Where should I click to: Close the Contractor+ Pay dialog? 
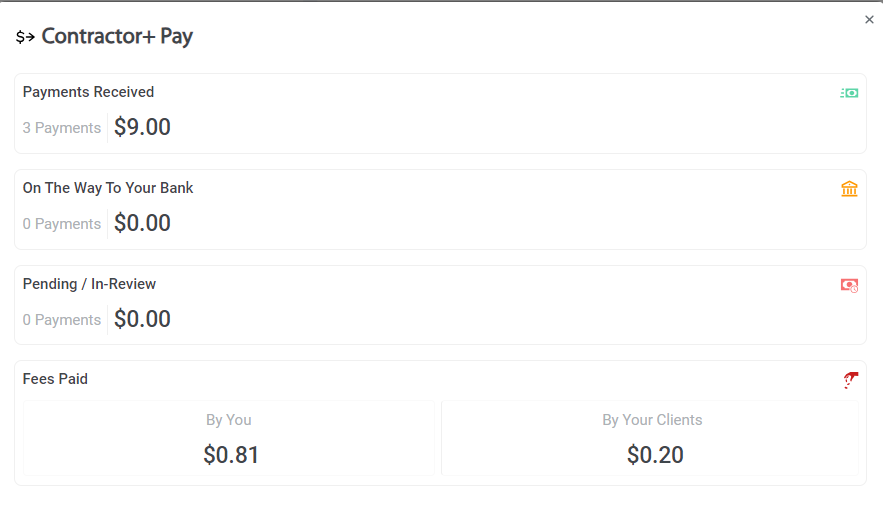click(x=869, y=20)
